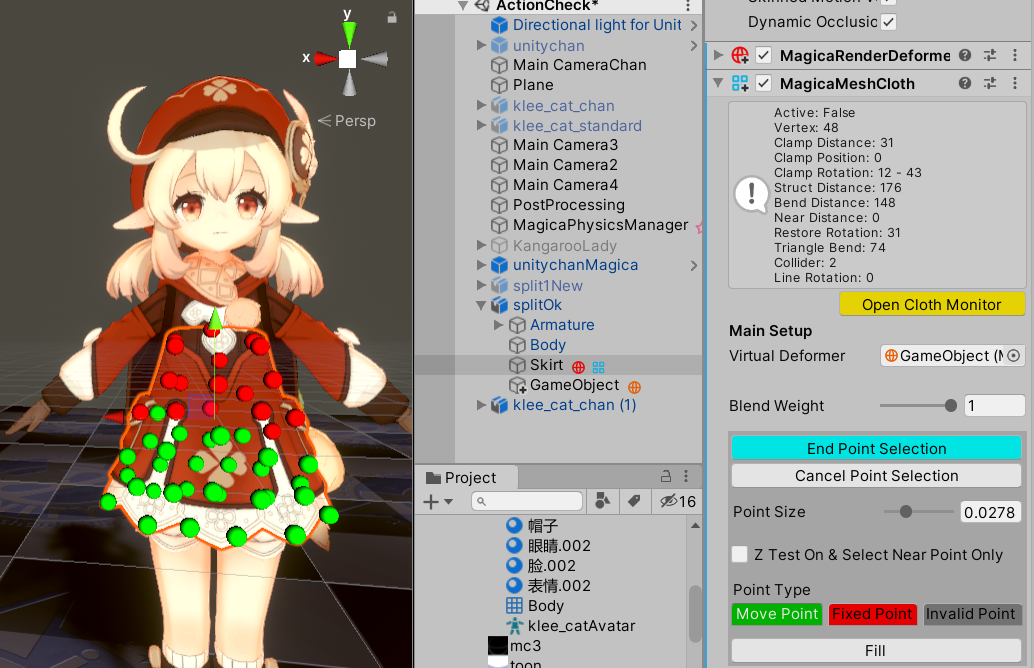Expand KangarooLady object
1034x668 pixels.
481,245
